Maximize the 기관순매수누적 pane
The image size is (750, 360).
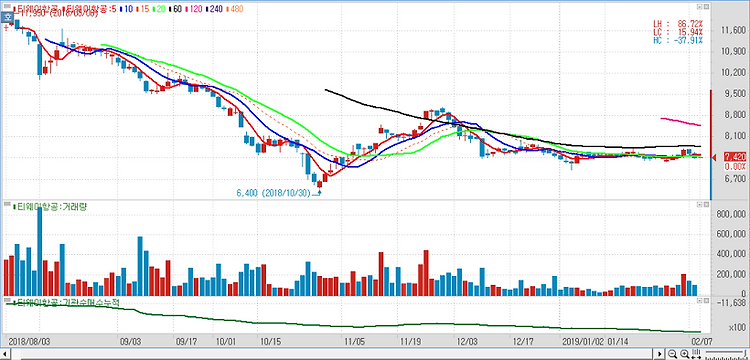(699, 301)
